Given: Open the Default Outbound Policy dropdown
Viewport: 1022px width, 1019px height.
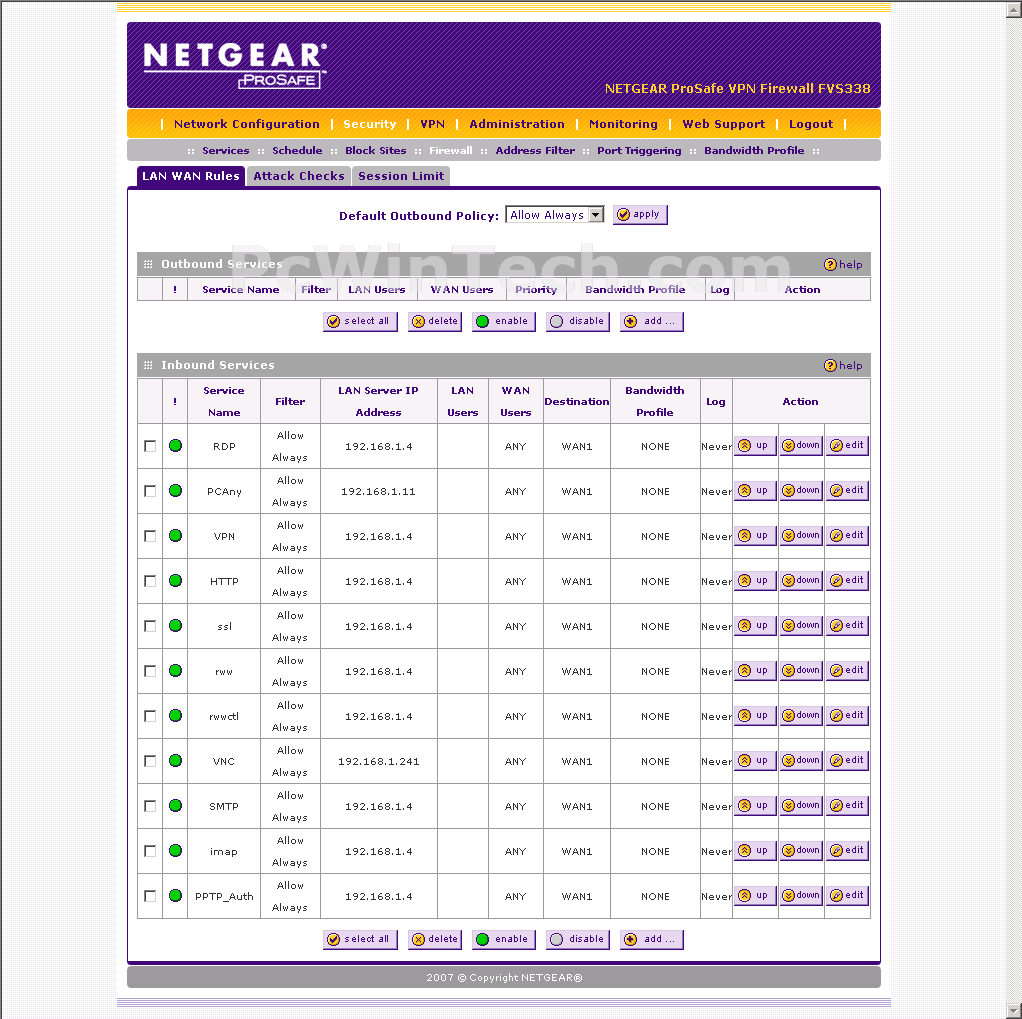Looking at the screenshot, I should click(x=555, y=215).
